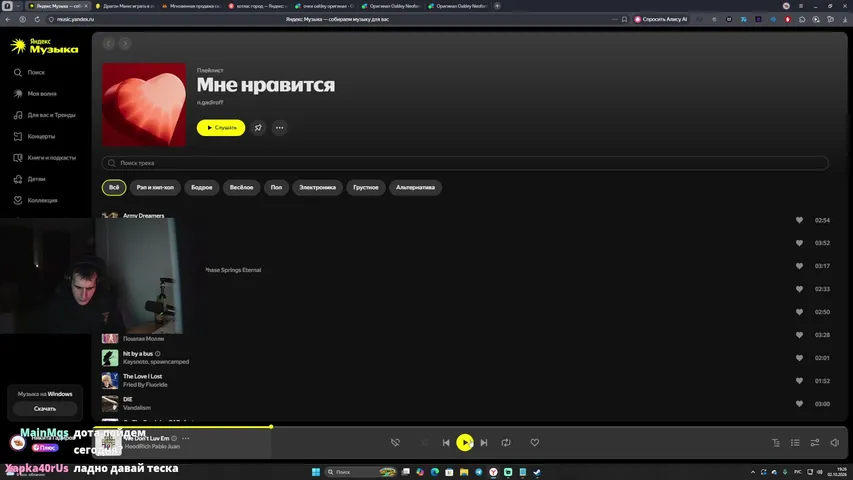
Task: Unlike the DIE track by Vandalism
Action: pyautogui.click(x=799, y=403)
